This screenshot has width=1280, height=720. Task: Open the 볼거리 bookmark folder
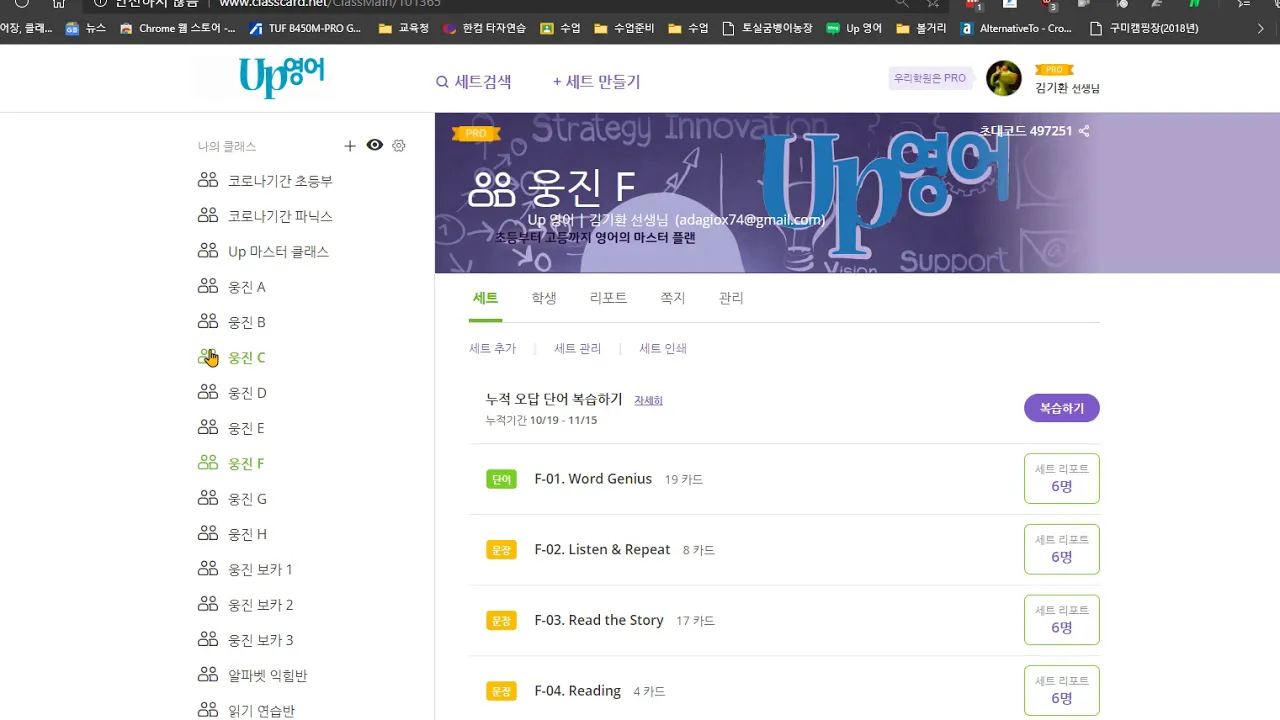click(x=921, y=28)
